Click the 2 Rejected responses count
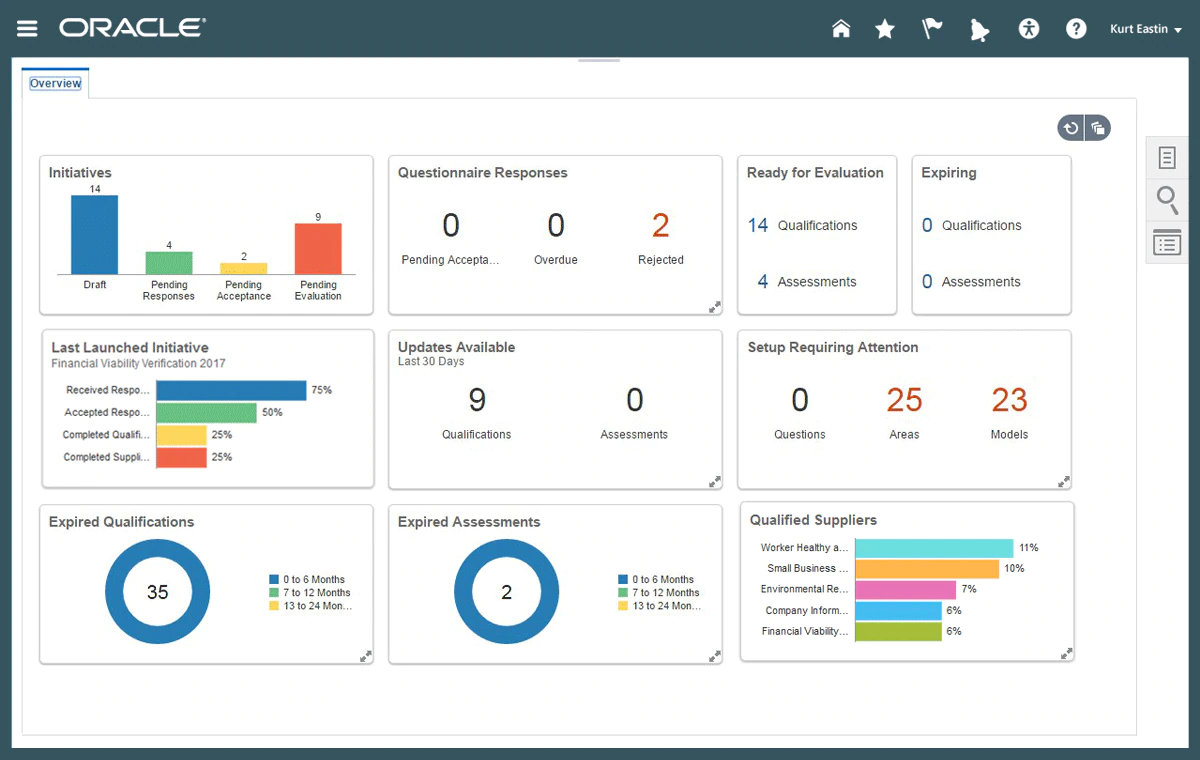Image resolution: width=1200 pixels, height=760 pixels. tap(660, 226)
